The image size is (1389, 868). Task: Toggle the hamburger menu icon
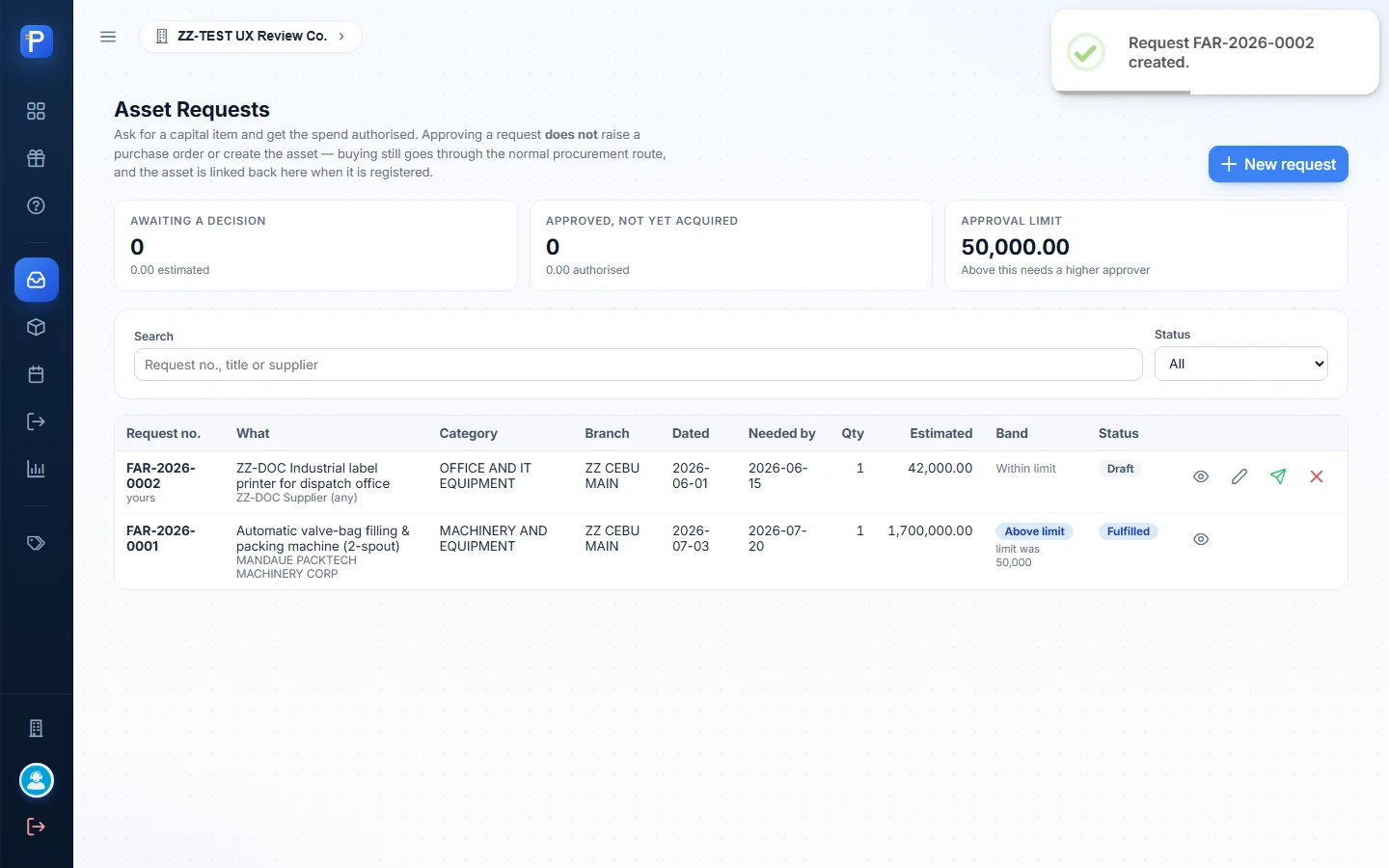click(108, 37)
